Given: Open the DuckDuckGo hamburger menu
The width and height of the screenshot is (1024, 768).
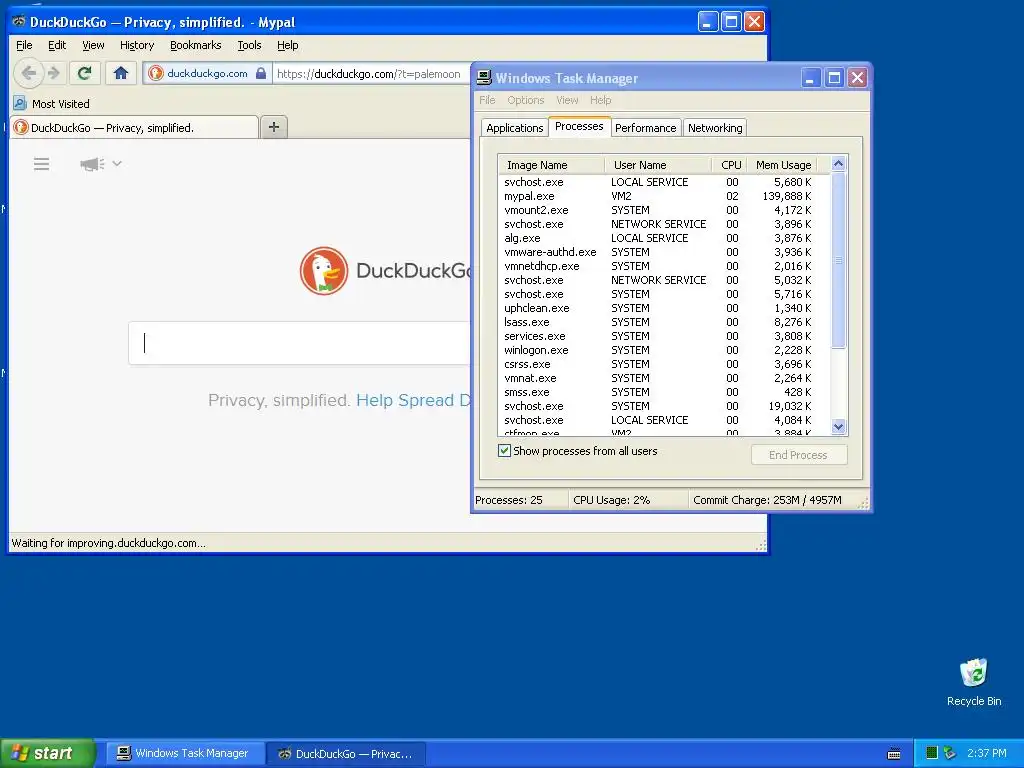Looking at the screenshot, I should pyautogui.click(x=41, y=164).
